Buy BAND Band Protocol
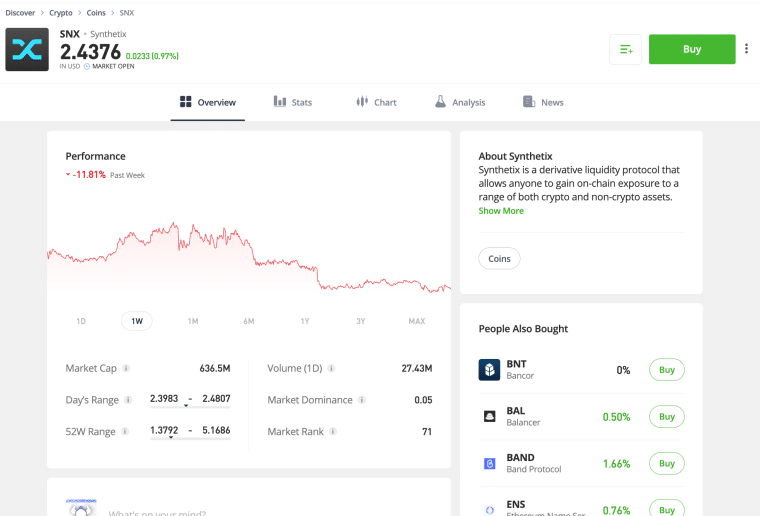This screenshot has width=760, height=516. tap(667, 464)
